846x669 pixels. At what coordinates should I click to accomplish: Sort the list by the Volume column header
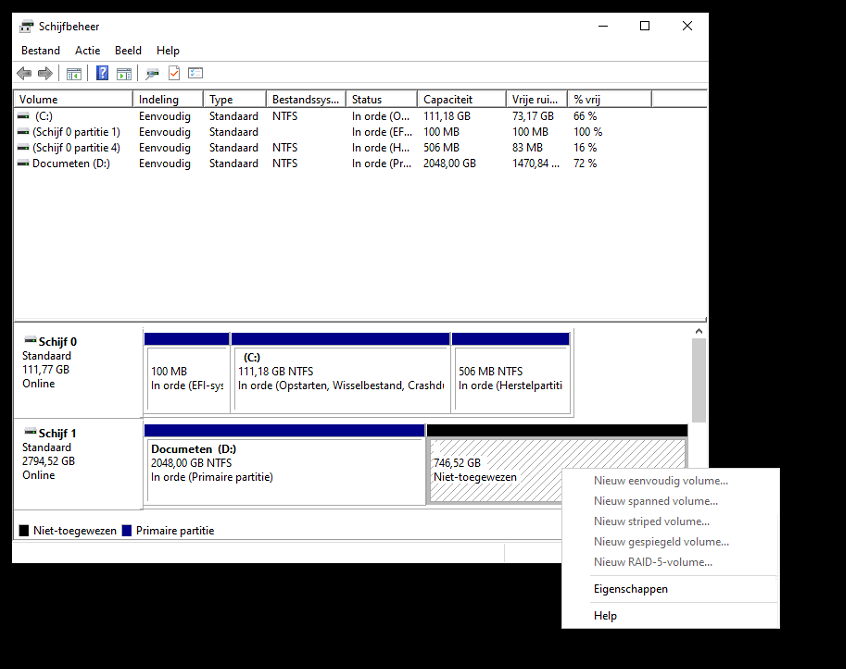73,99
